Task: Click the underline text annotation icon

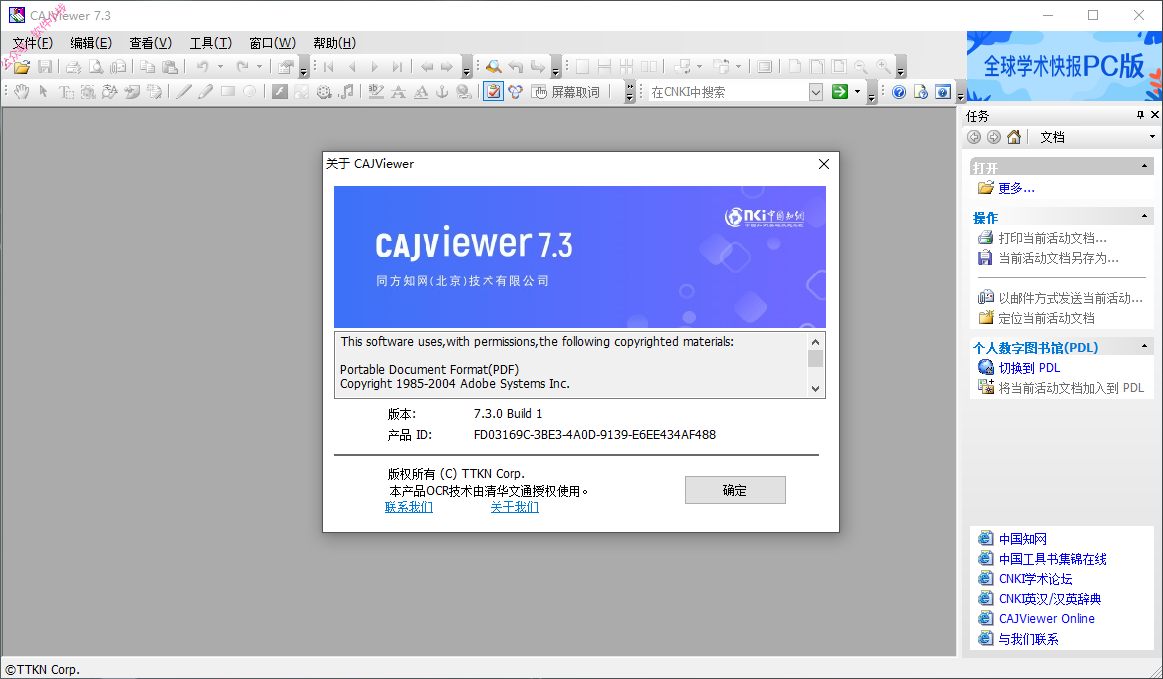Action: tap(421, 91)
